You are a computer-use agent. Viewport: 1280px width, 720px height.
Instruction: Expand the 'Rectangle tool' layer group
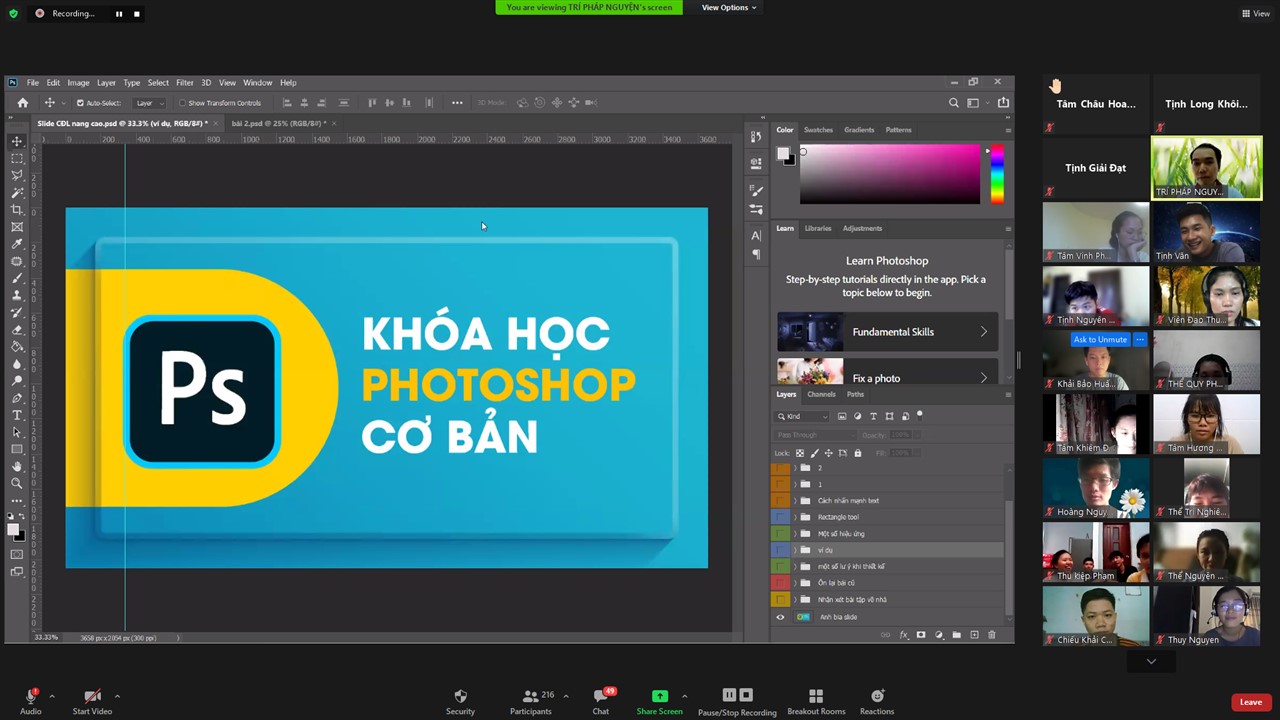click(x=795, y=517)
